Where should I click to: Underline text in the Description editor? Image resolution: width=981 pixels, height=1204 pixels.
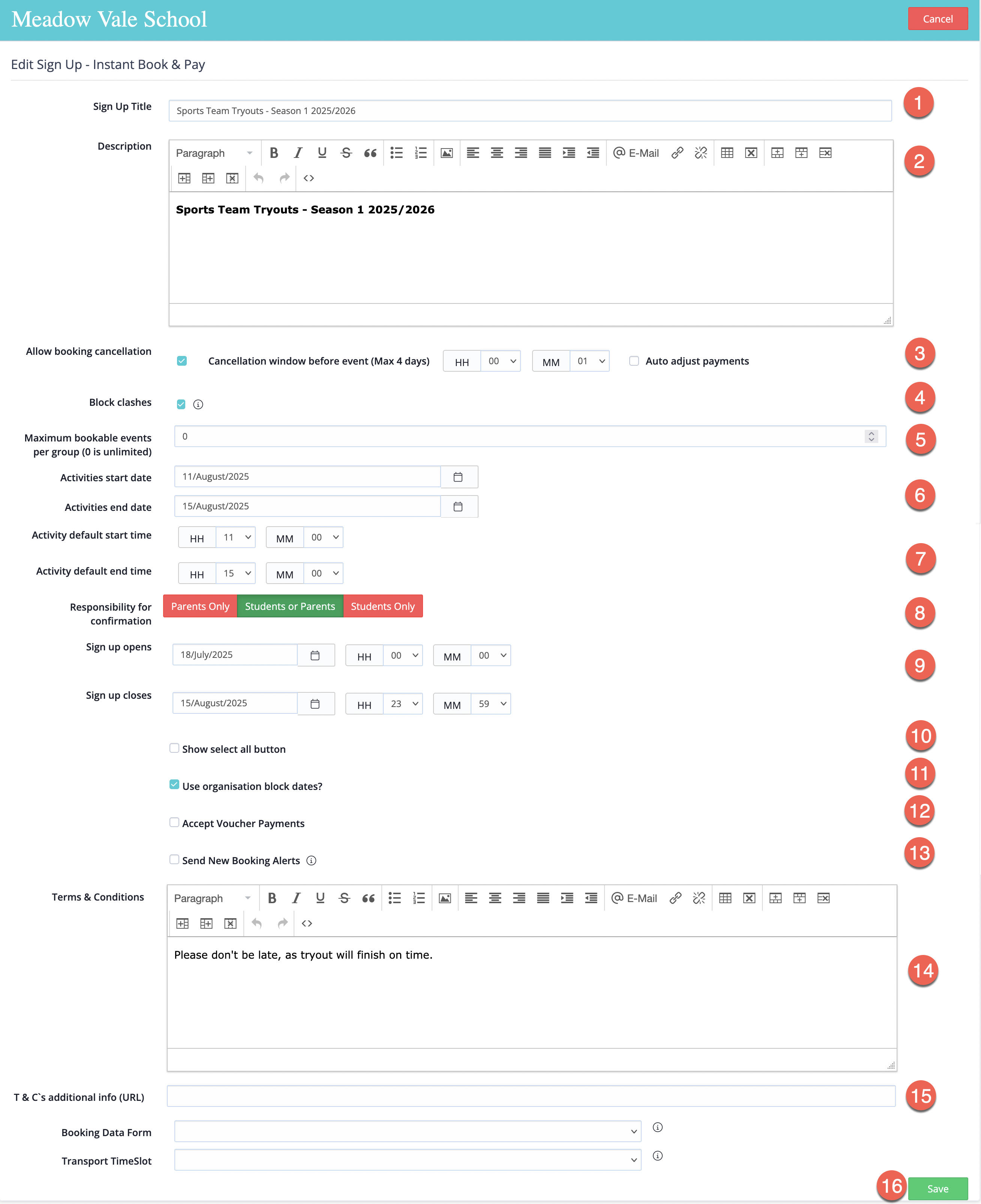click(x=322, y=153)
